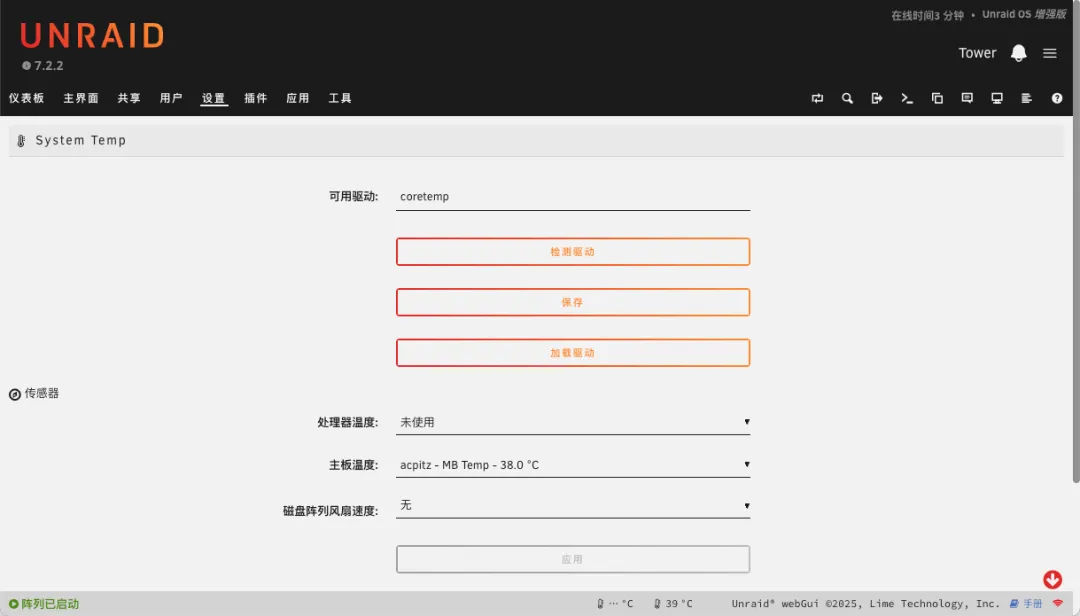Open the system log icon
The height and width of the screenshot is (616, 1080).
coord(1027,98)
